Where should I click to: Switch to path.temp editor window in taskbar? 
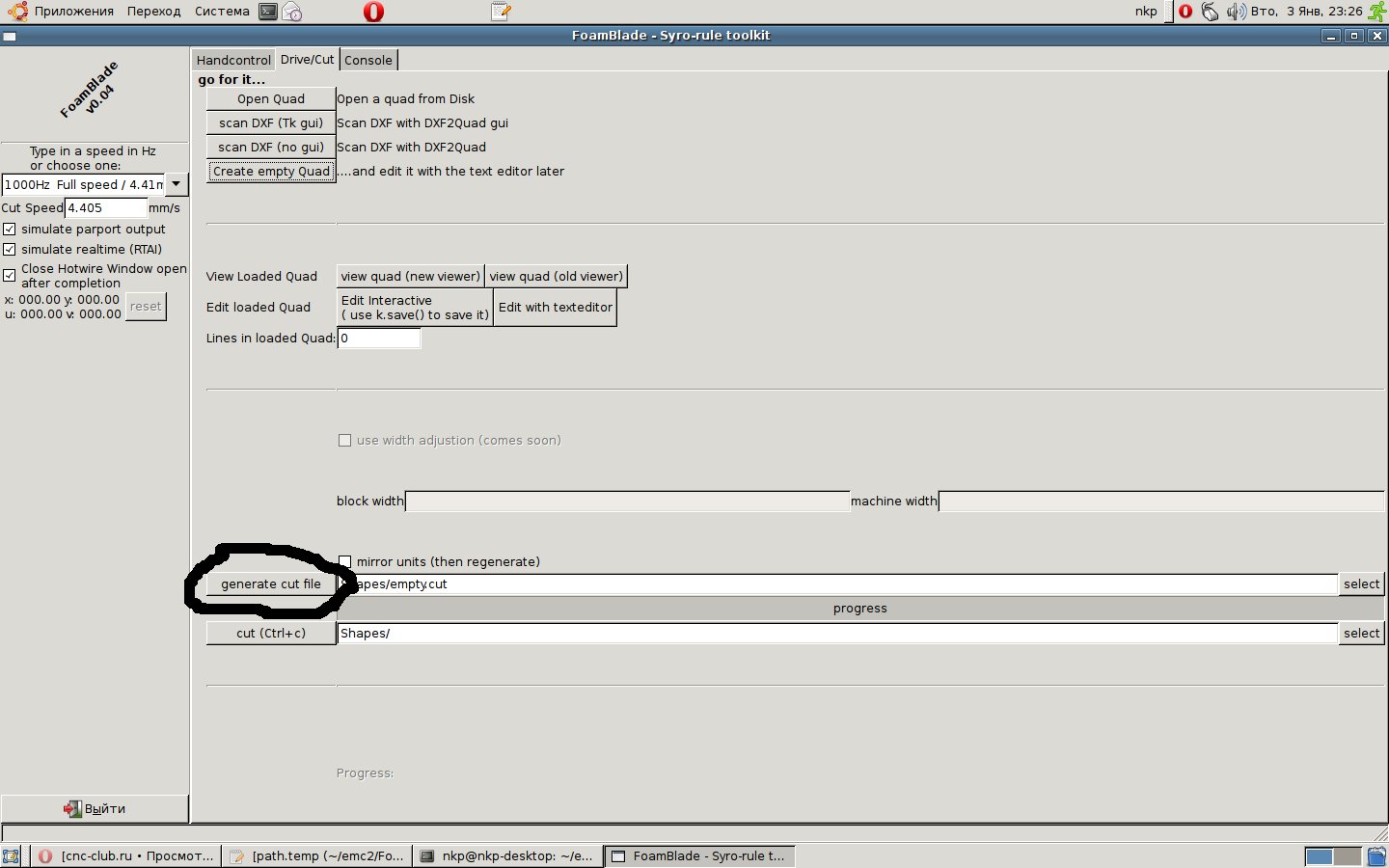pyautogui.click(x=317, y=855)
